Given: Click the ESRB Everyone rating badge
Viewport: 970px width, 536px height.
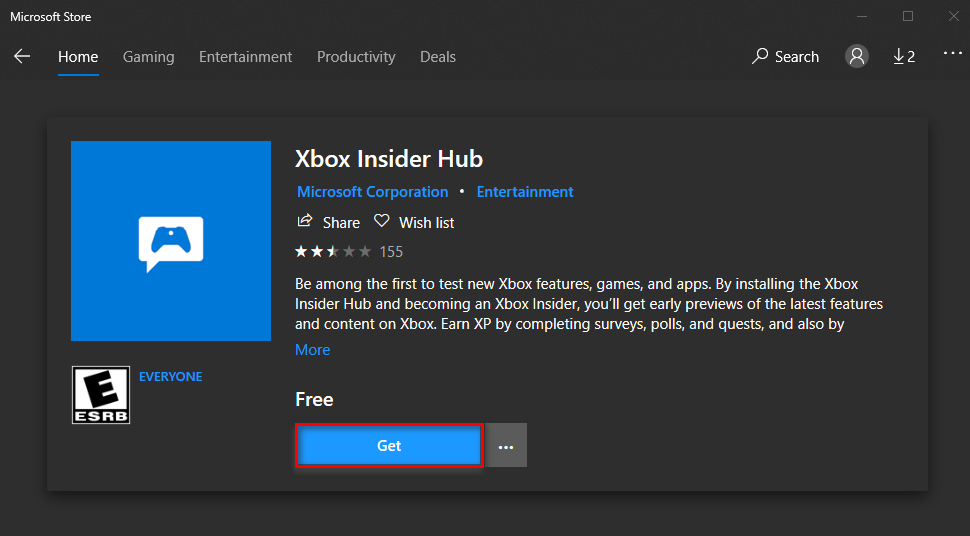Looking at the screenshot, I should coord(101,394).
